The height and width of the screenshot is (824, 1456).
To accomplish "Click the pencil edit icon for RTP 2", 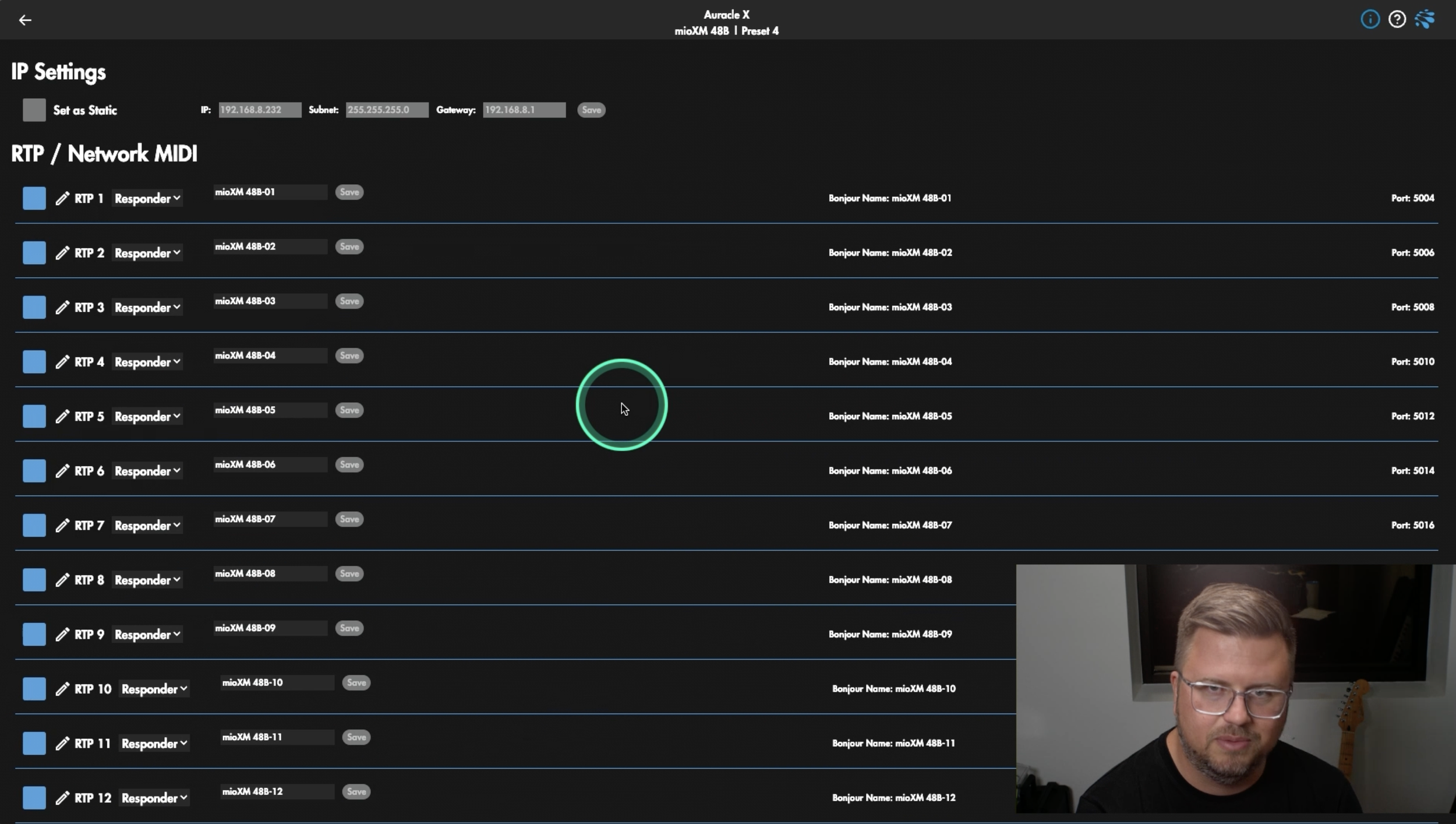I will [x=62, y=253].
